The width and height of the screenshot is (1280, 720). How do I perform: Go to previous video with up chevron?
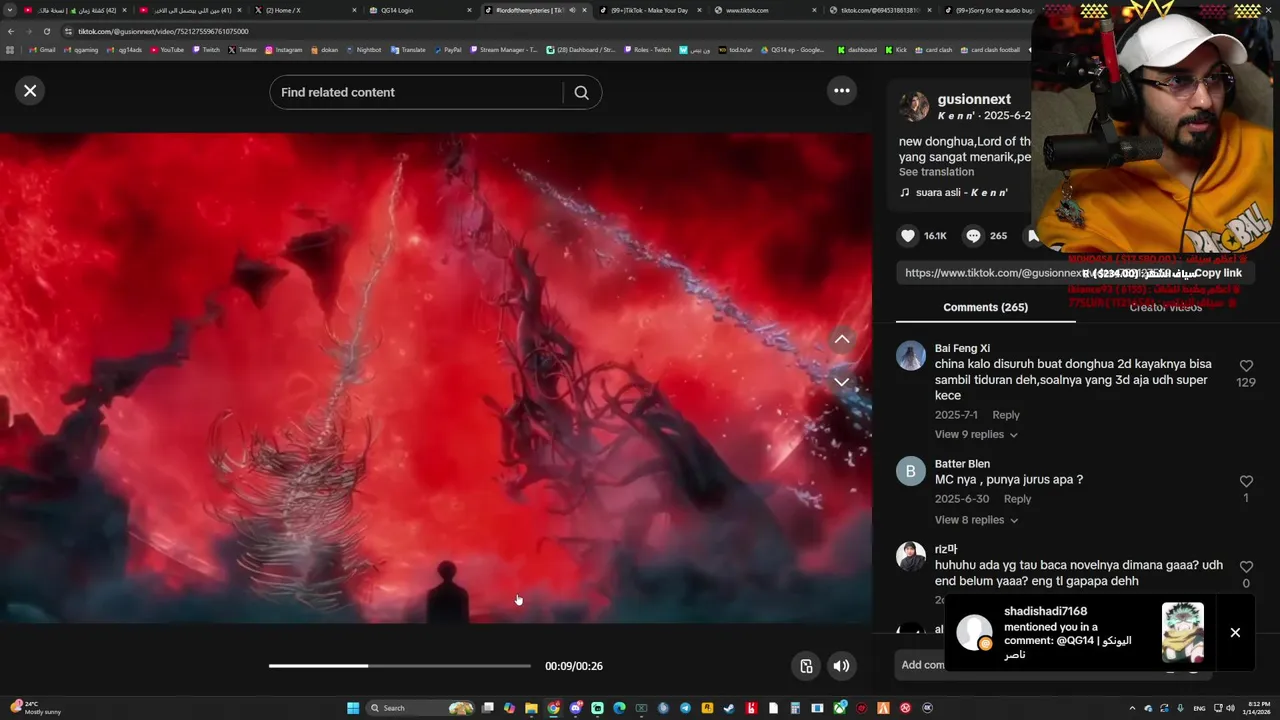pyautogui.click(x=842, y=339)
